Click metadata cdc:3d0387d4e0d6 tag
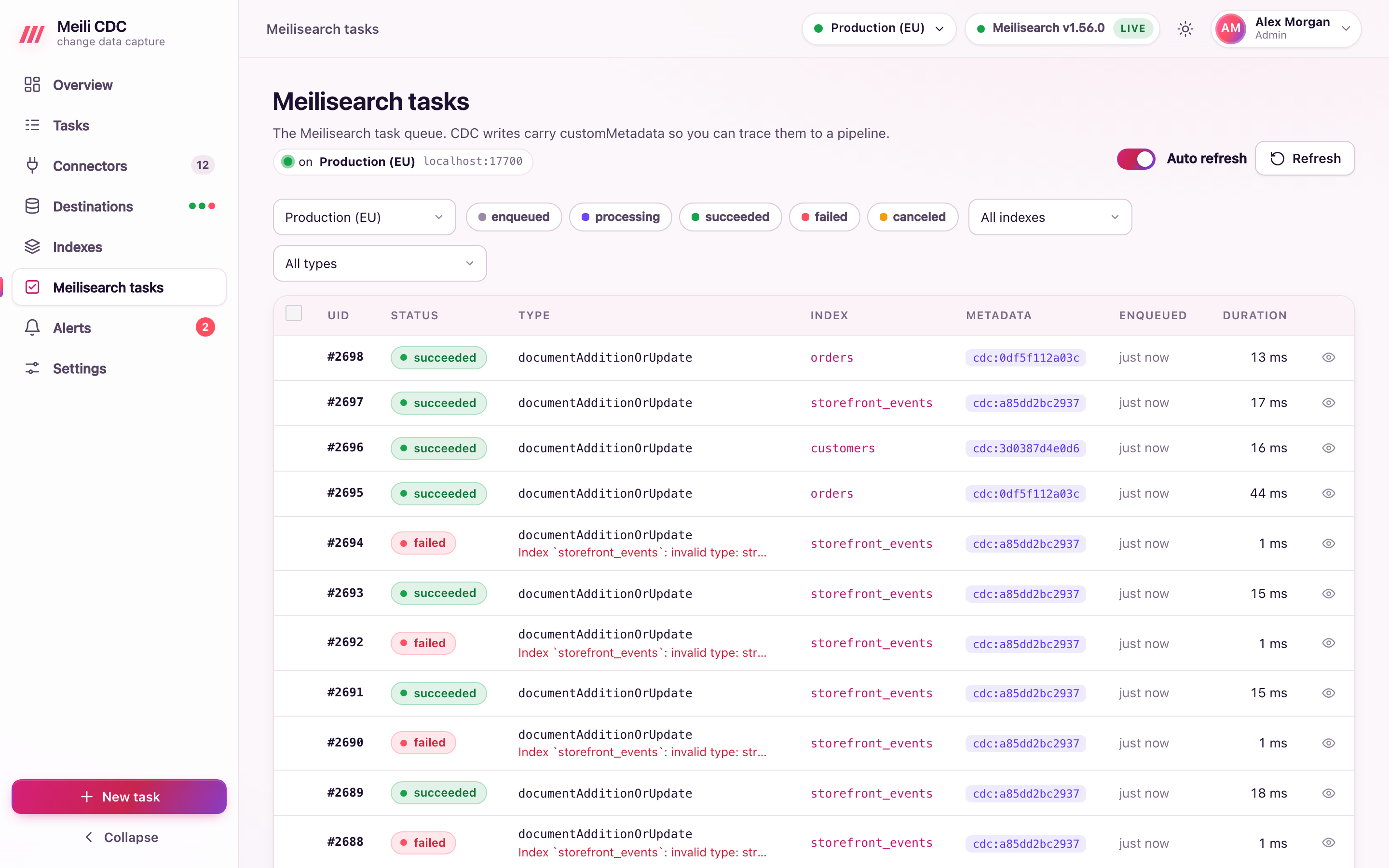Viewport: 1389px width, 868px height. (x=1026, y=448)
